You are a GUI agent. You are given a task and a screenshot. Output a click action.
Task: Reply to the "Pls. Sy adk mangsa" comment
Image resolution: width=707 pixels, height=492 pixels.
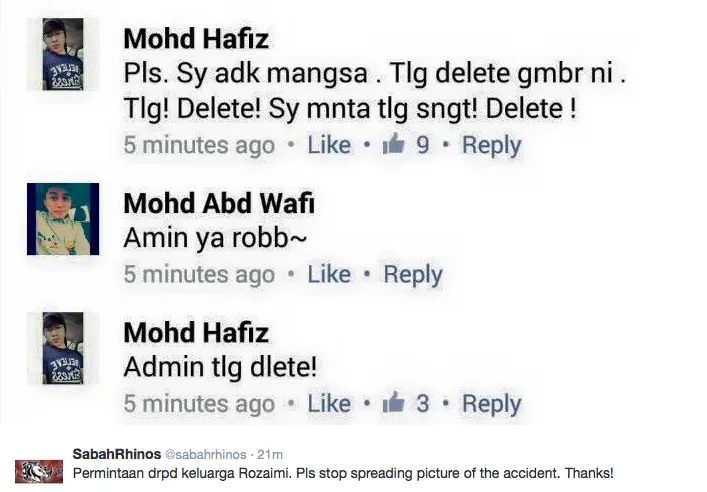491,145
